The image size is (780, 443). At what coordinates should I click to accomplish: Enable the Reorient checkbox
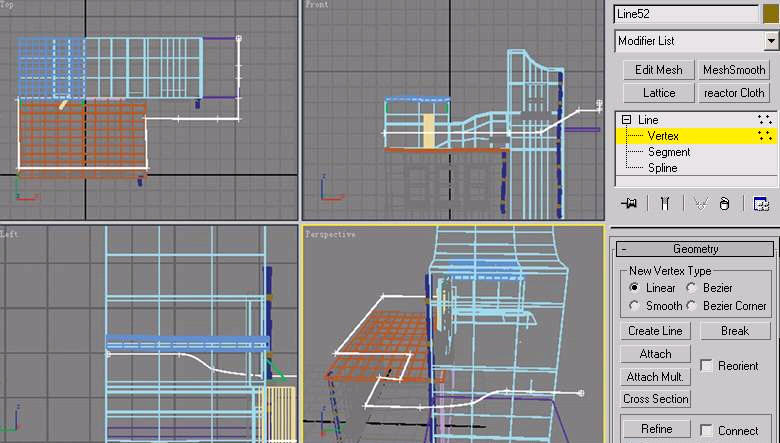click(x=708, y=366)
